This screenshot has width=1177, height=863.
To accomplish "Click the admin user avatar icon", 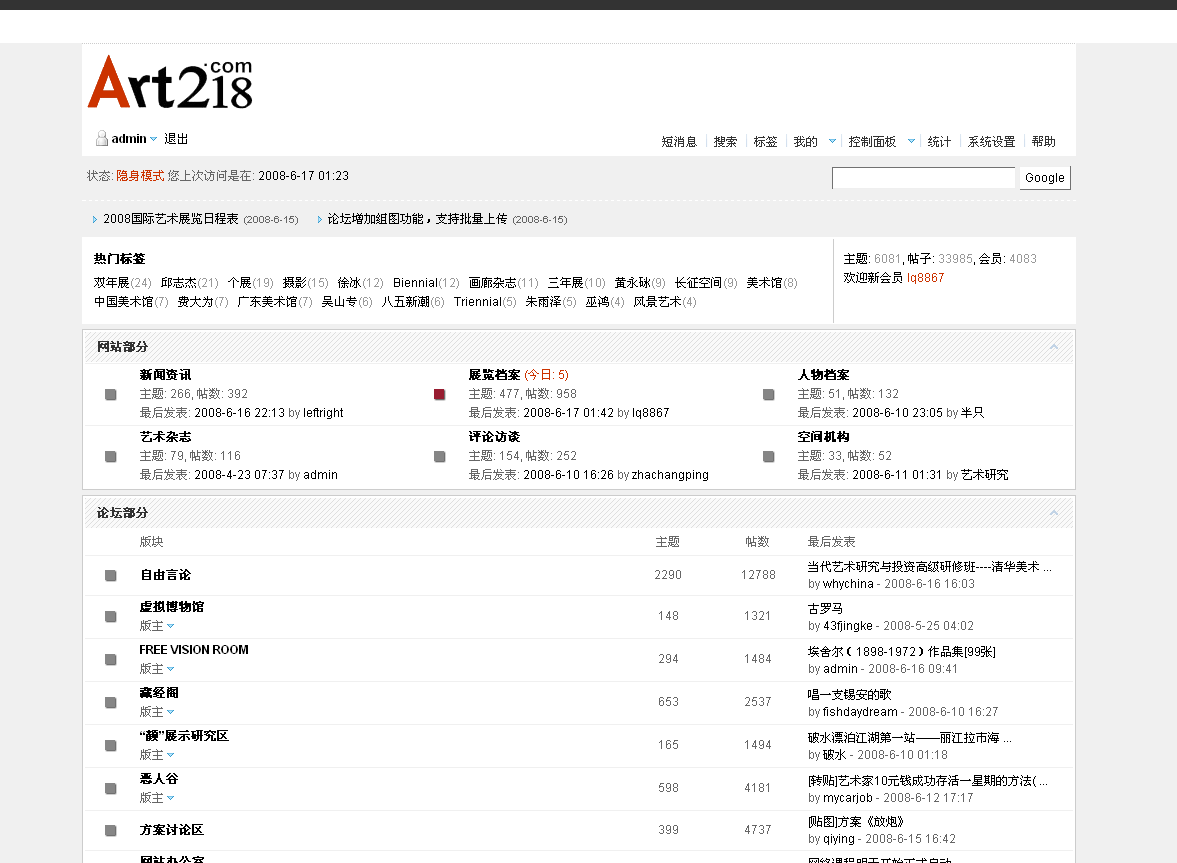I will click(x=101, y=139).
